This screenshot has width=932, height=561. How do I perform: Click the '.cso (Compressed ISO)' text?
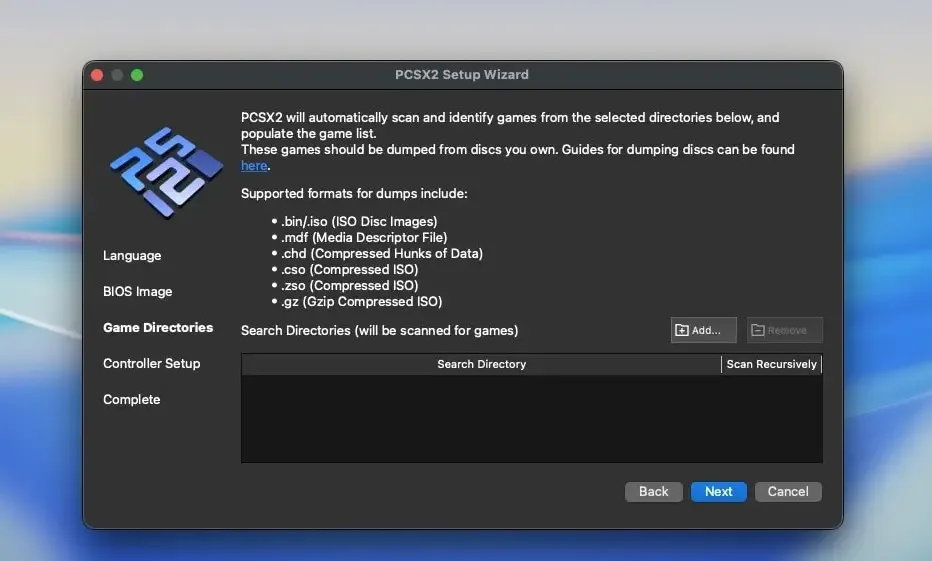(x=350, y=270)
